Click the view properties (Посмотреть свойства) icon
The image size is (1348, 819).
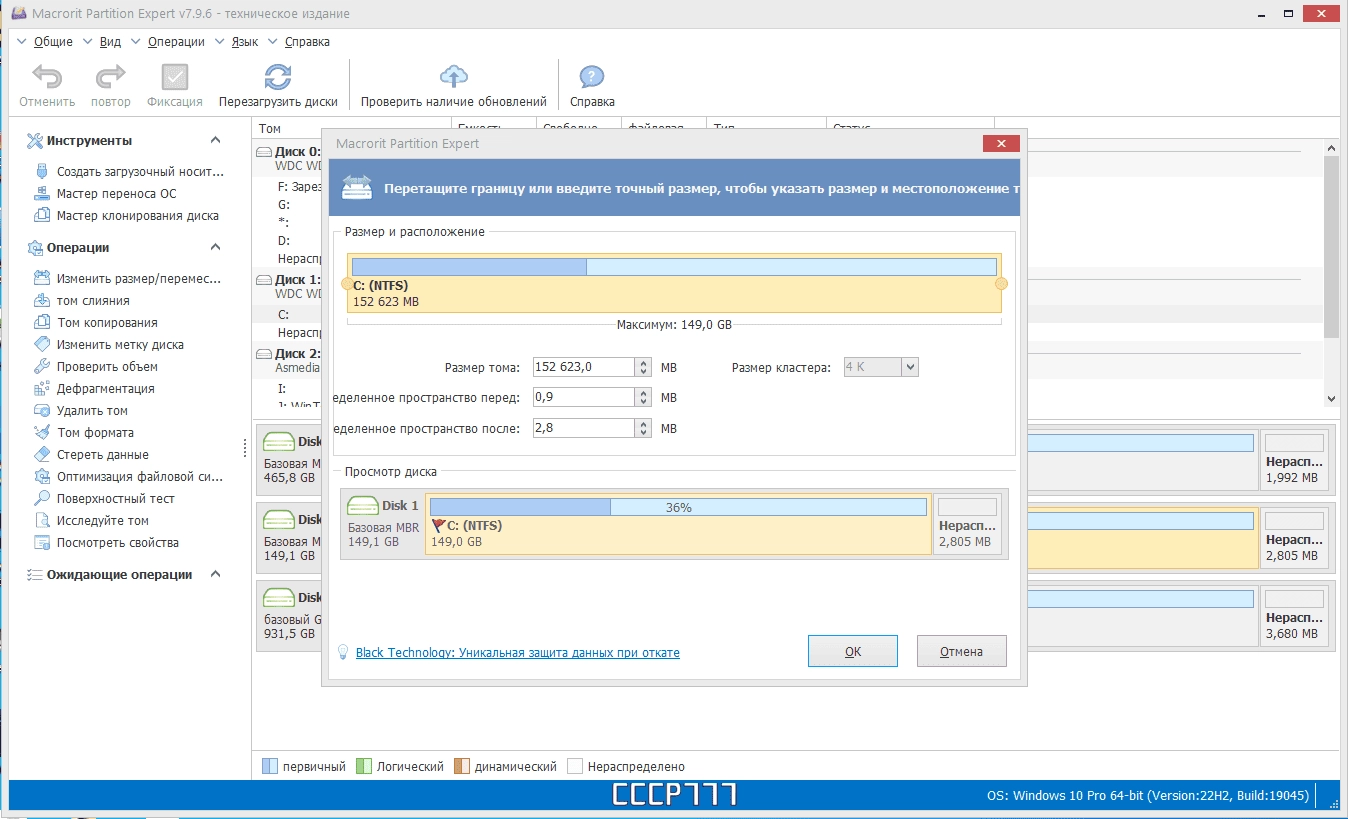pyautogui.click(x=41, y=543)
